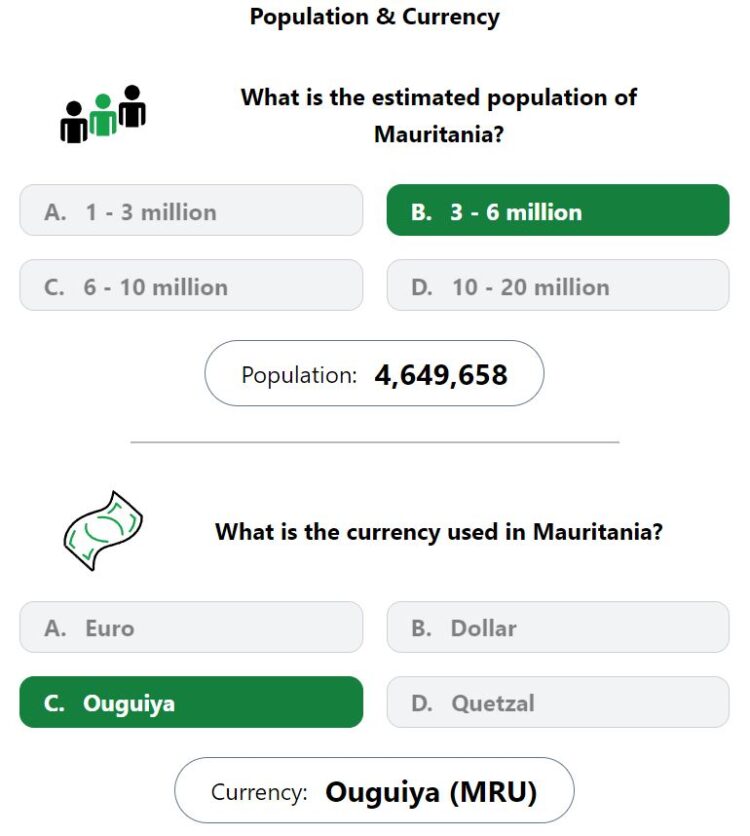Viewport: 750px width, 836px height.
Task: Click the estimated population question text
Action: (x=439, y=115)
